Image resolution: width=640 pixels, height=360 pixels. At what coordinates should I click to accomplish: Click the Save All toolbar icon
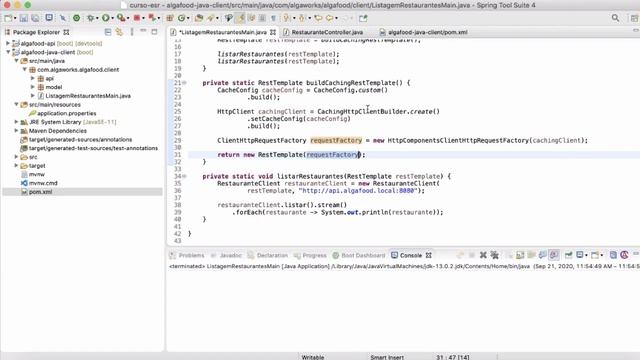(36, 18)
